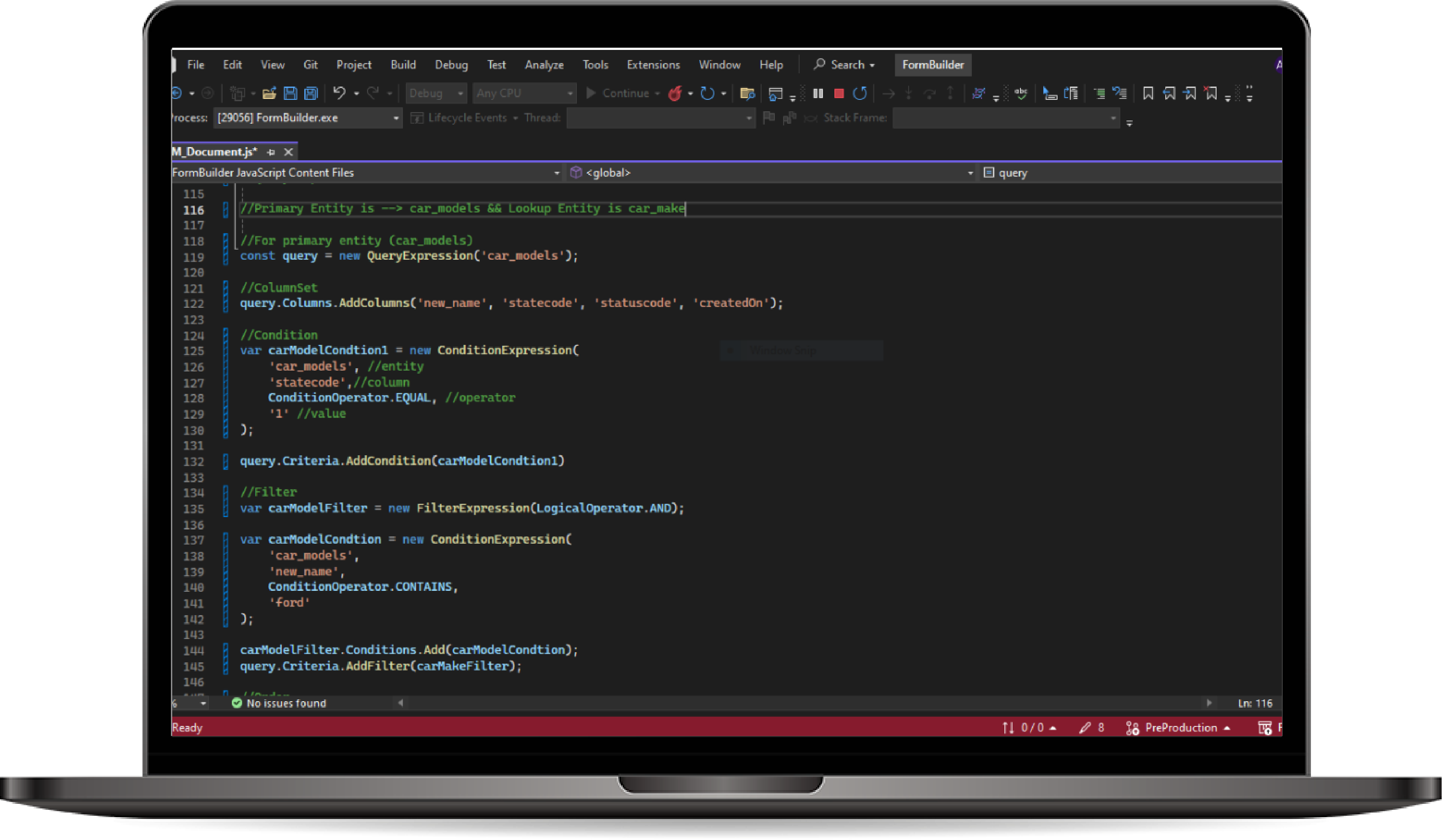Open the Debug menu

(451, 65)
